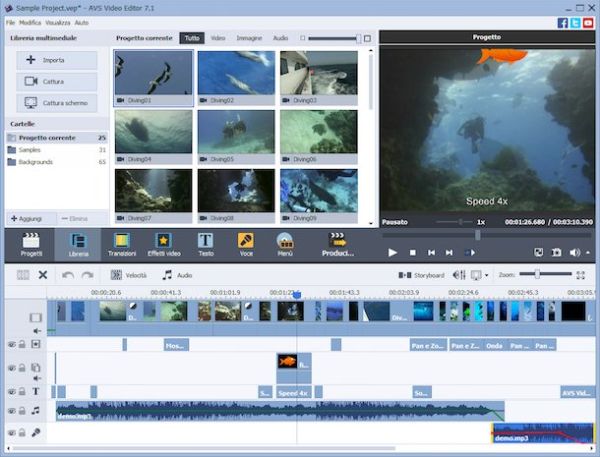Open the Audio settings in timeline toolbar

(x=177, y=275)
